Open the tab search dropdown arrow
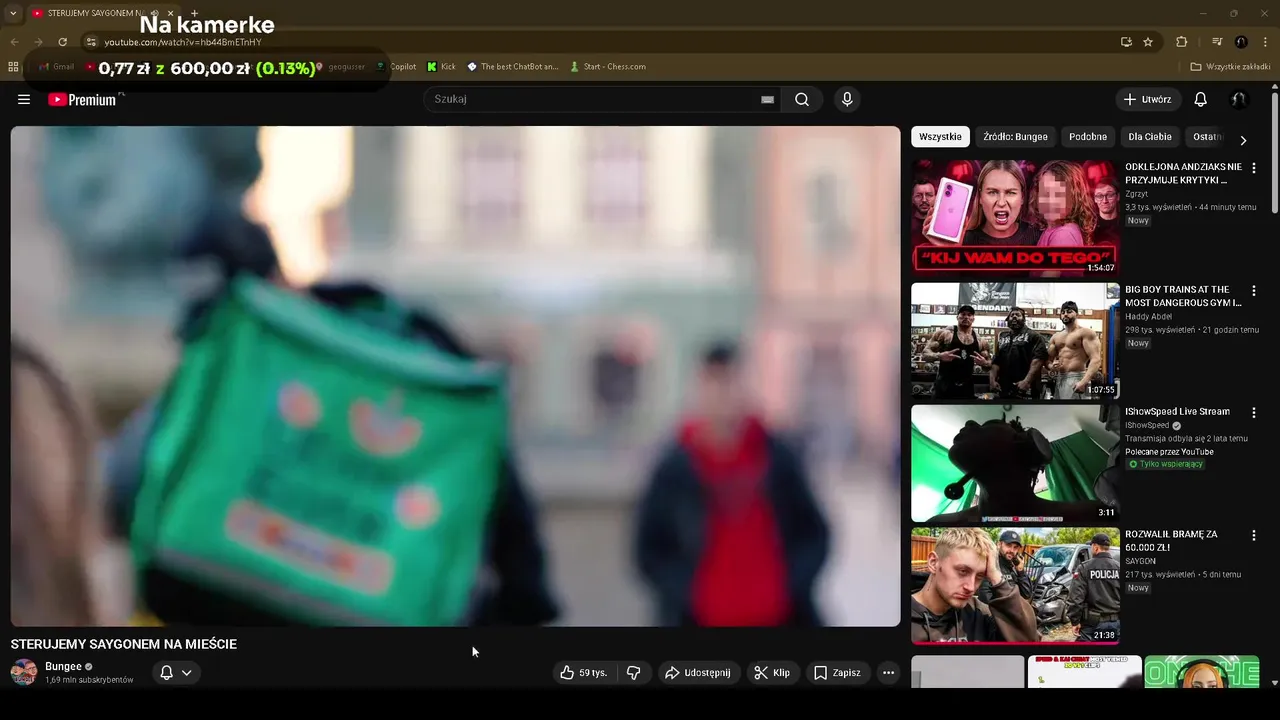Viewport: 1280px width, 720px height. [x=13, y=13]
